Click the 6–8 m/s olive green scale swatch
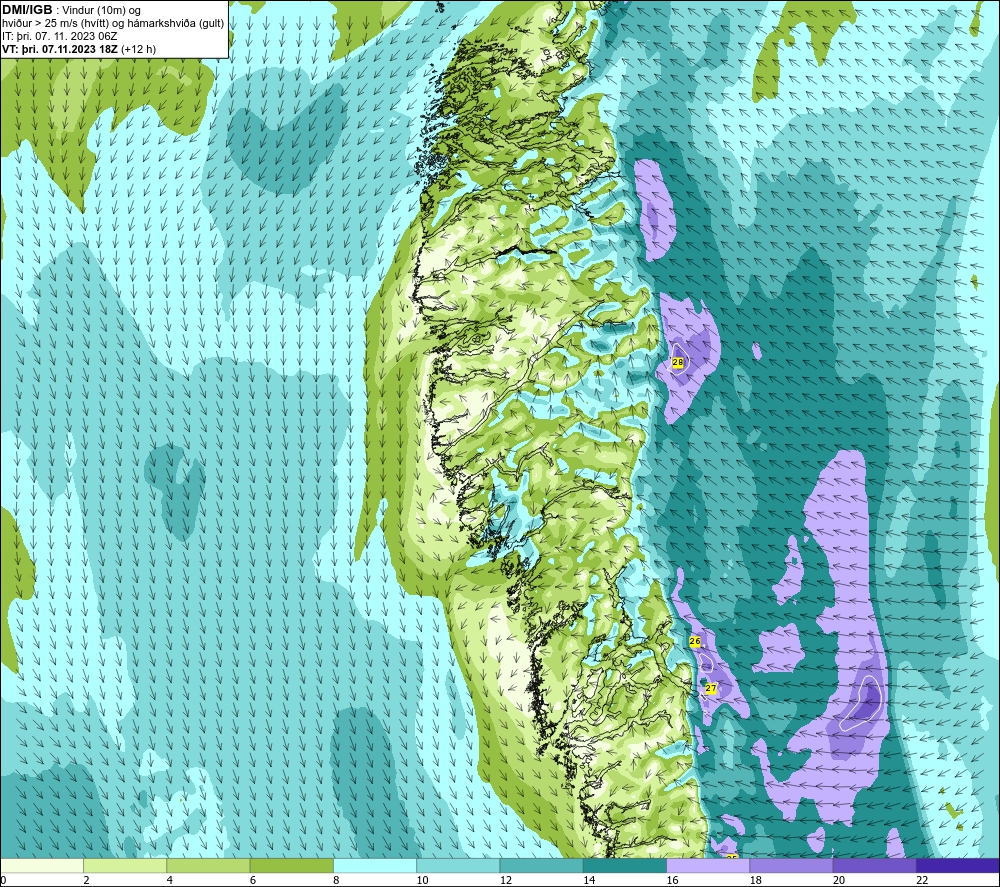The width and height of the screenshot is (1000, 887). pyautogui.click(x=291, y=865)
